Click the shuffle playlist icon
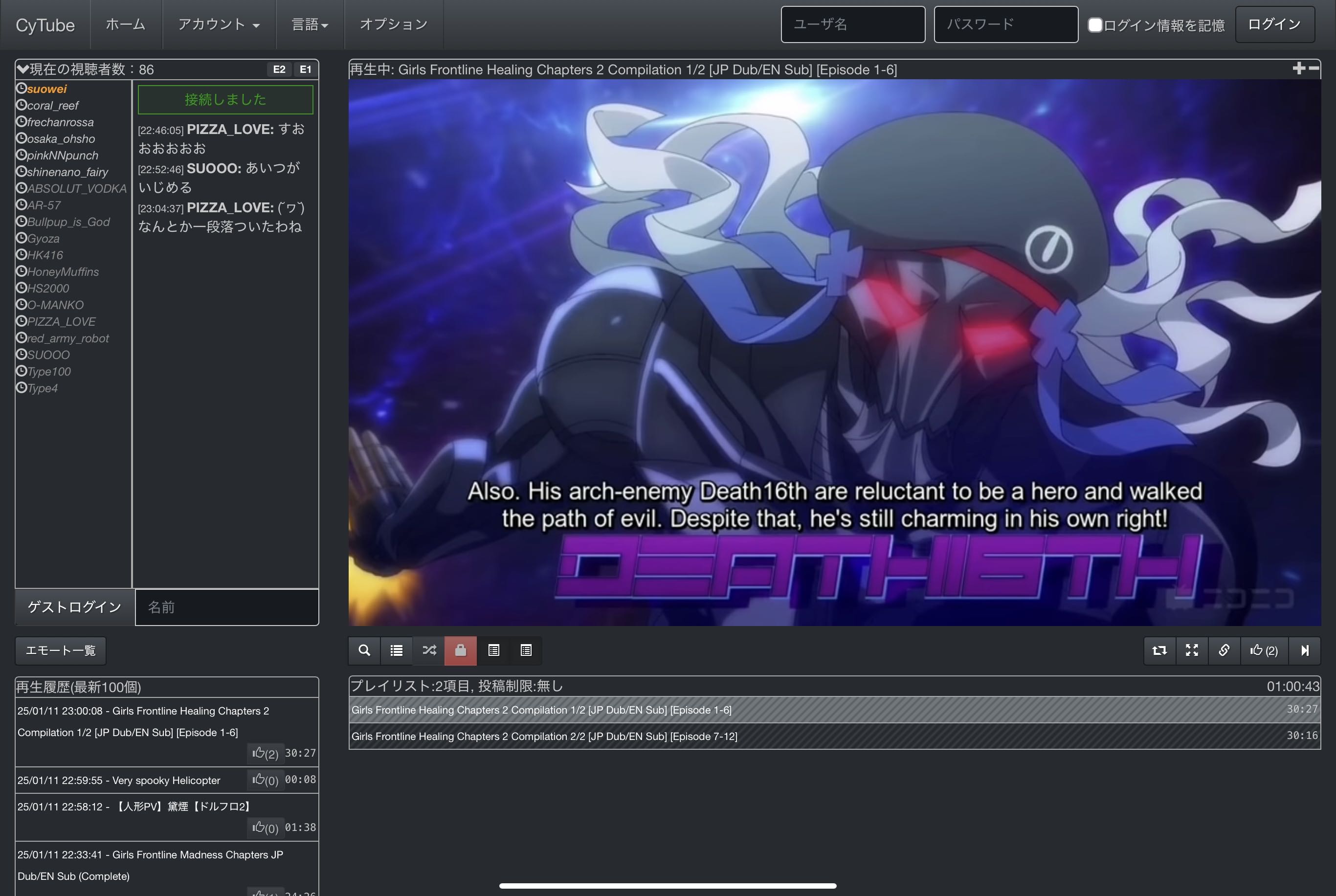Screen dimensions: 1336x896 pyautogui.click(x=429, y=650)
